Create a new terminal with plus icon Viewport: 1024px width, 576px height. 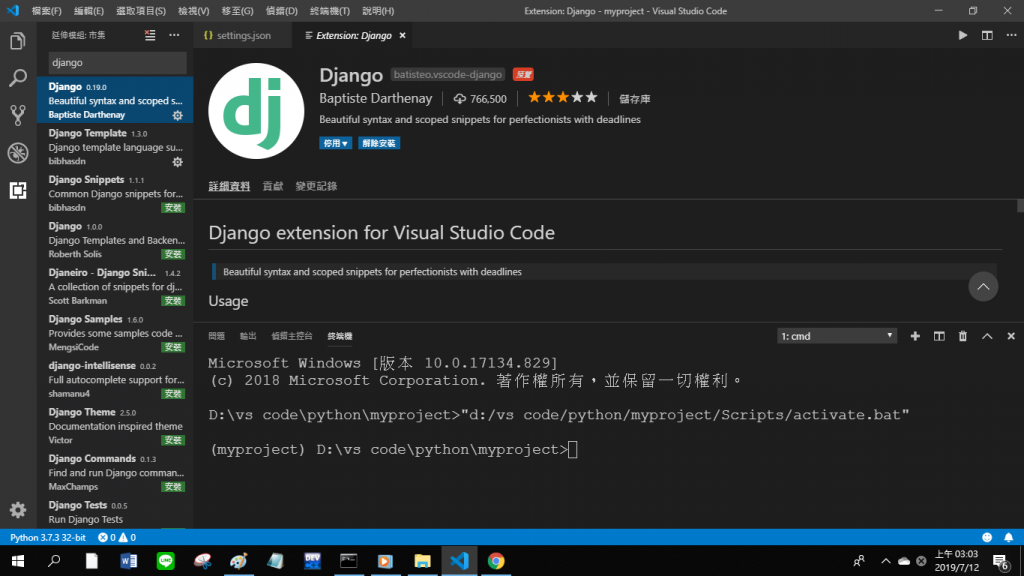(x=915, y=336)
